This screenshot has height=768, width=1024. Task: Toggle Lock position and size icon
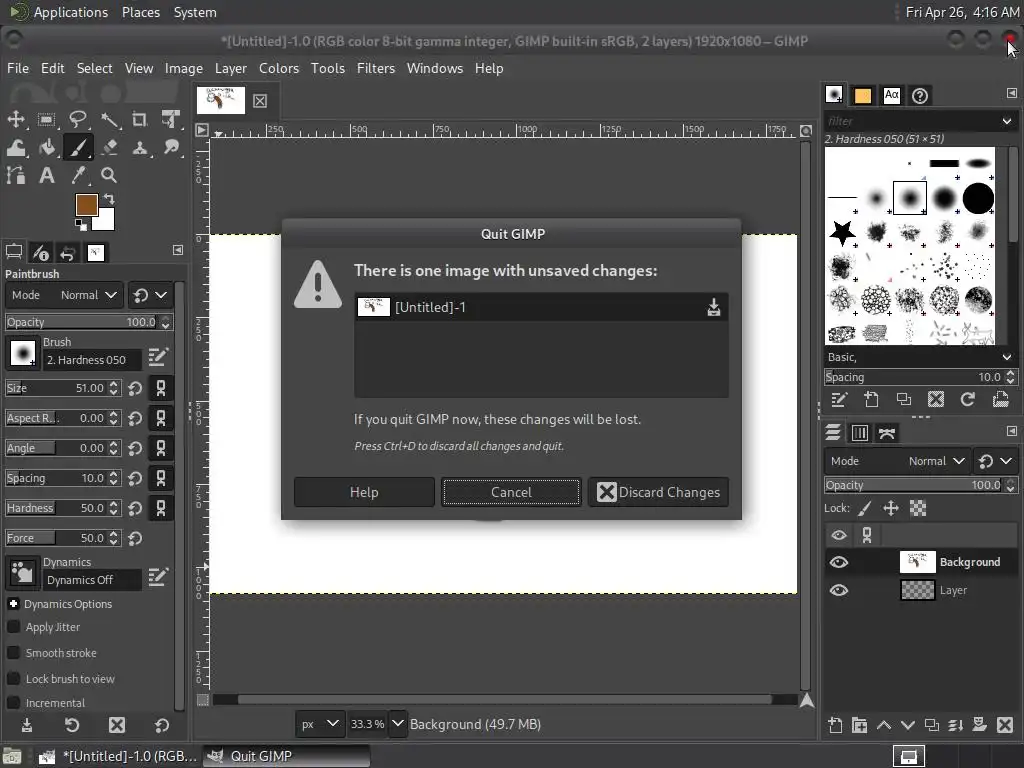pyautogui.click(x=891, y=508)
